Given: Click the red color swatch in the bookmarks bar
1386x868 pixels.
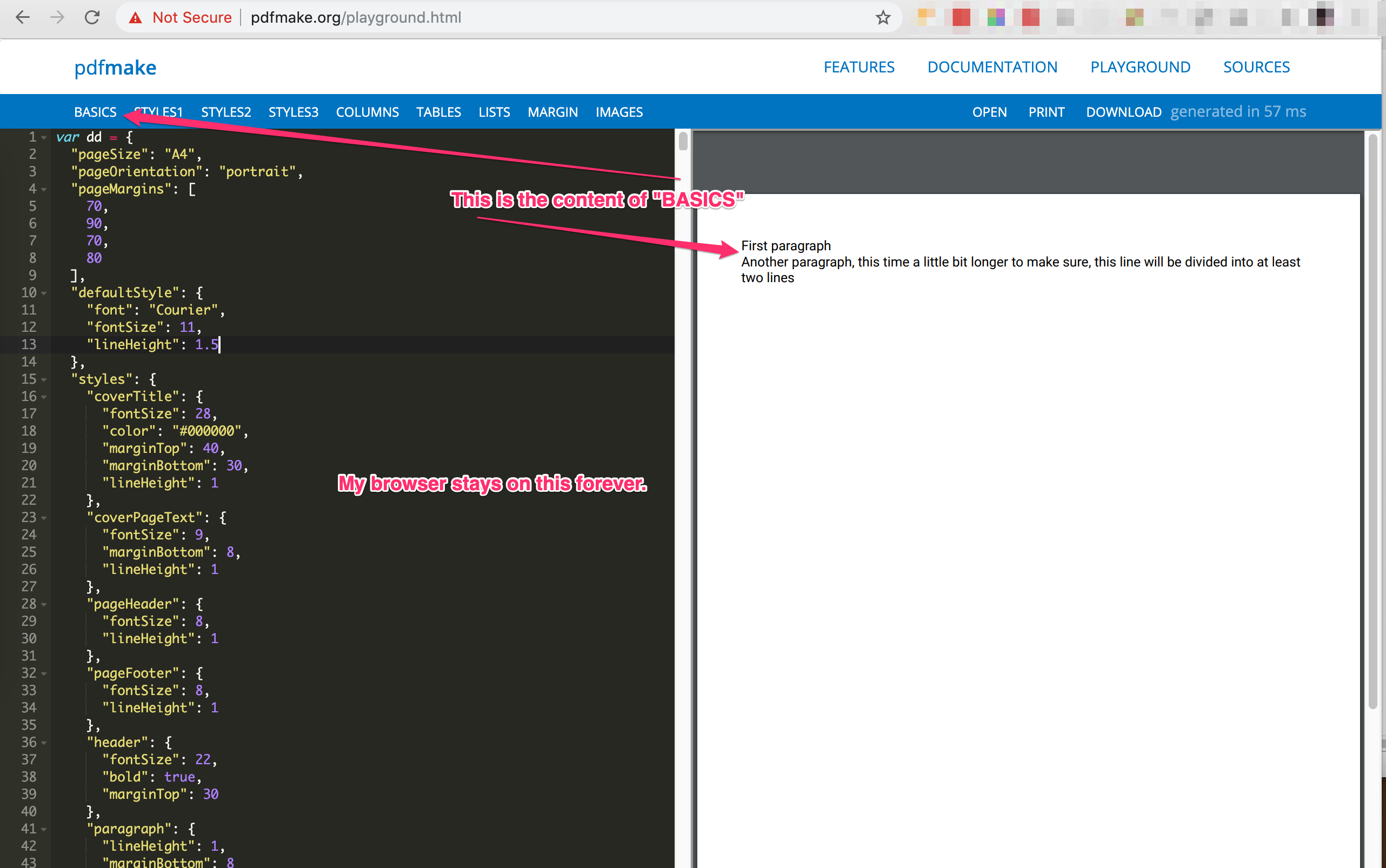Looking at the screenshot, I should coord(961,17).
